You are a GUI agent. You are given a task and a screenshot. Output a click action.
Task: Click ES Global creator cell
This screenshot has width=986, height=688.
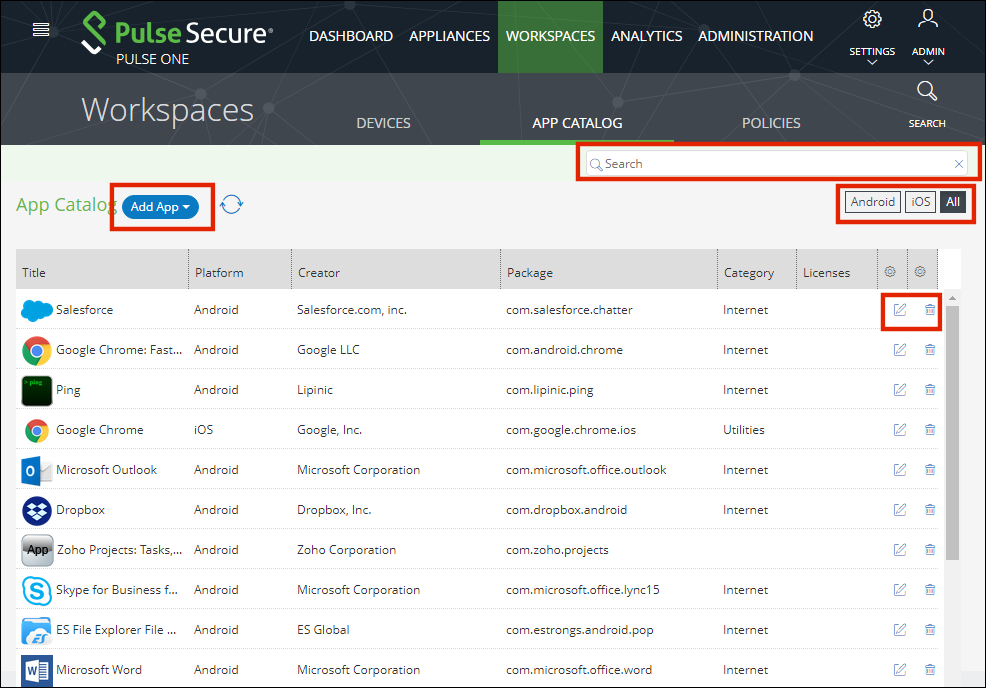[x=323, y=630]
